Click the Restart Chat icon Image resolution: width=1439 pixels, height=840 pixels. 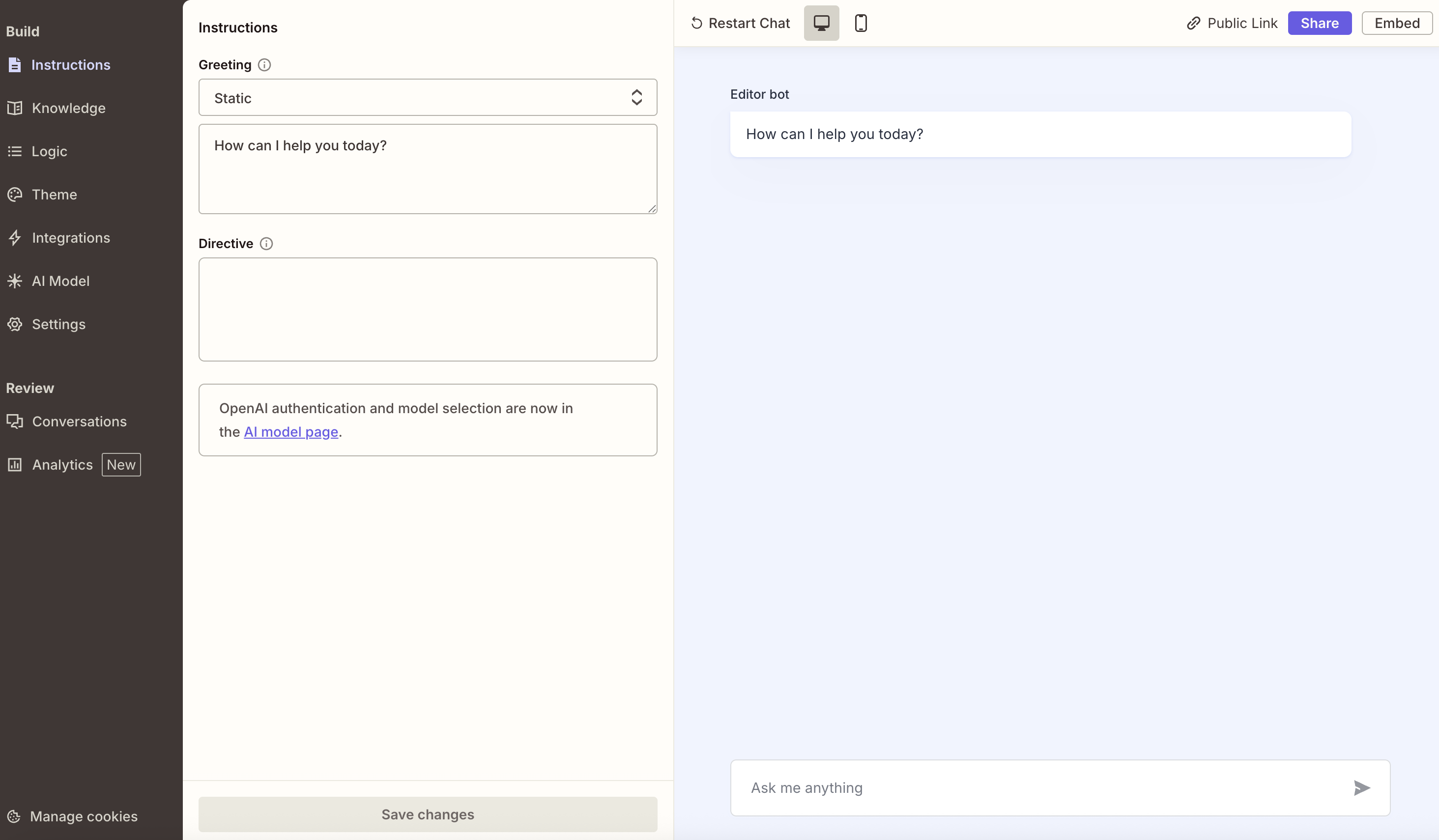[x=695, y=23]
